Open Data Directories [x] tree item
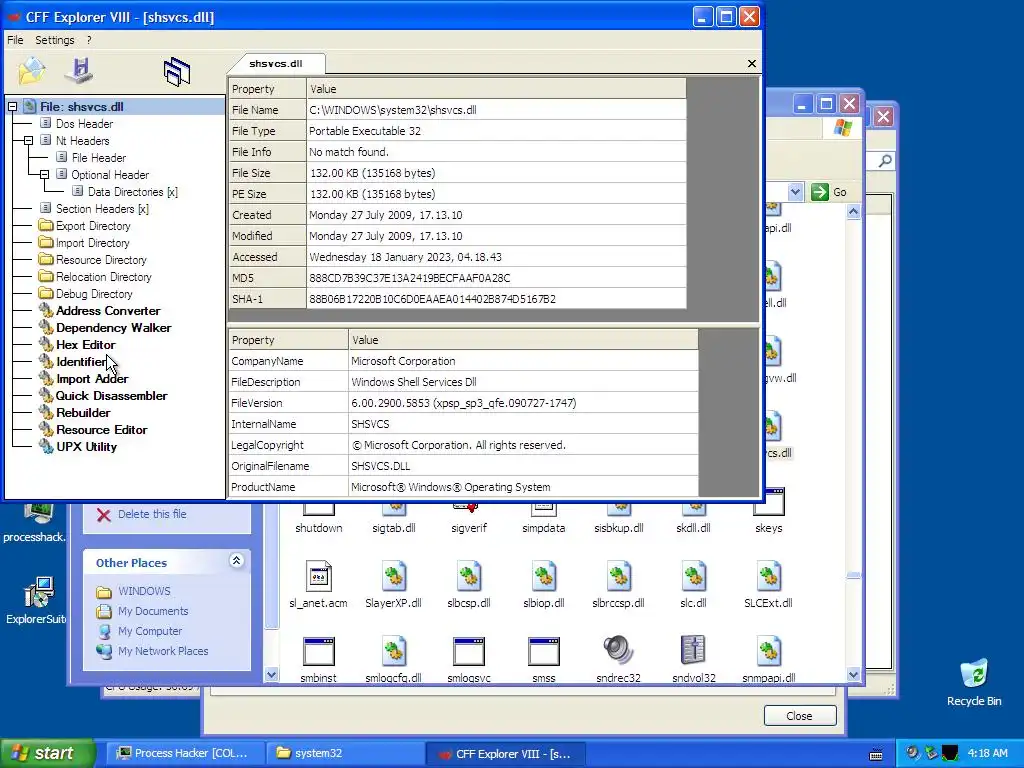 133,191
